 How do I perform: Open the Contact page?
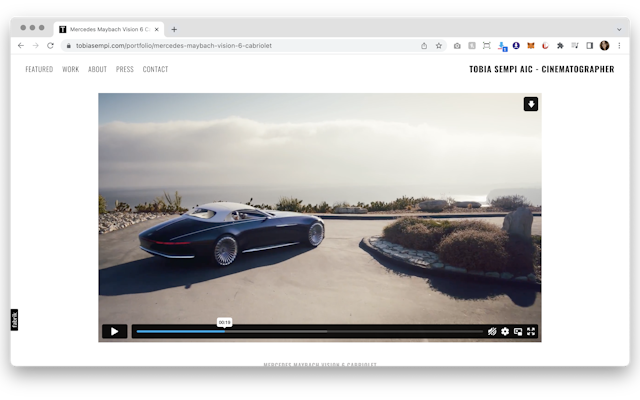point(155,70)
